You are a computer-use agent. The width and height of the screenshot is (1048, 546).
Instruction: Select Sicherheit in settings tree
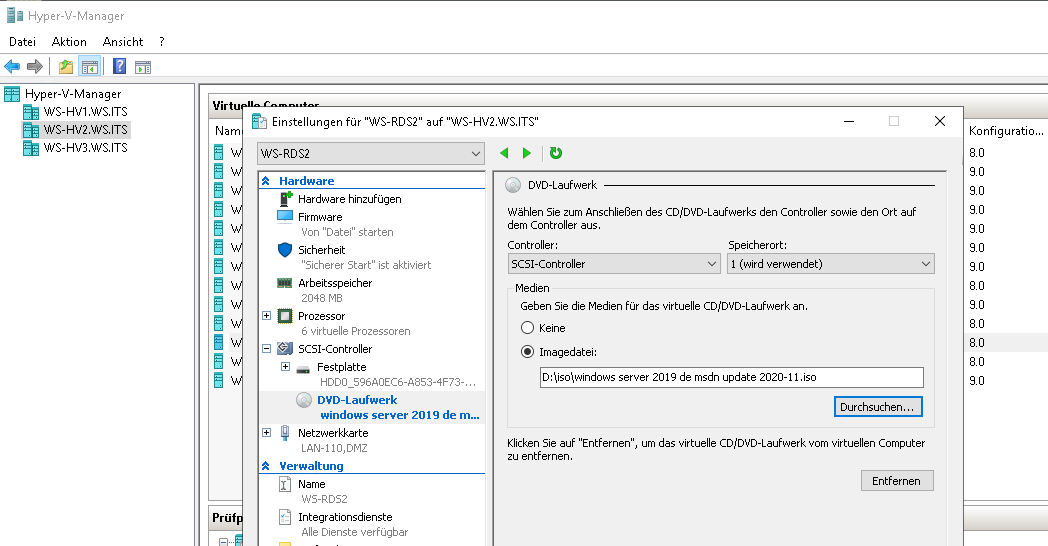[x=321, y=249]
